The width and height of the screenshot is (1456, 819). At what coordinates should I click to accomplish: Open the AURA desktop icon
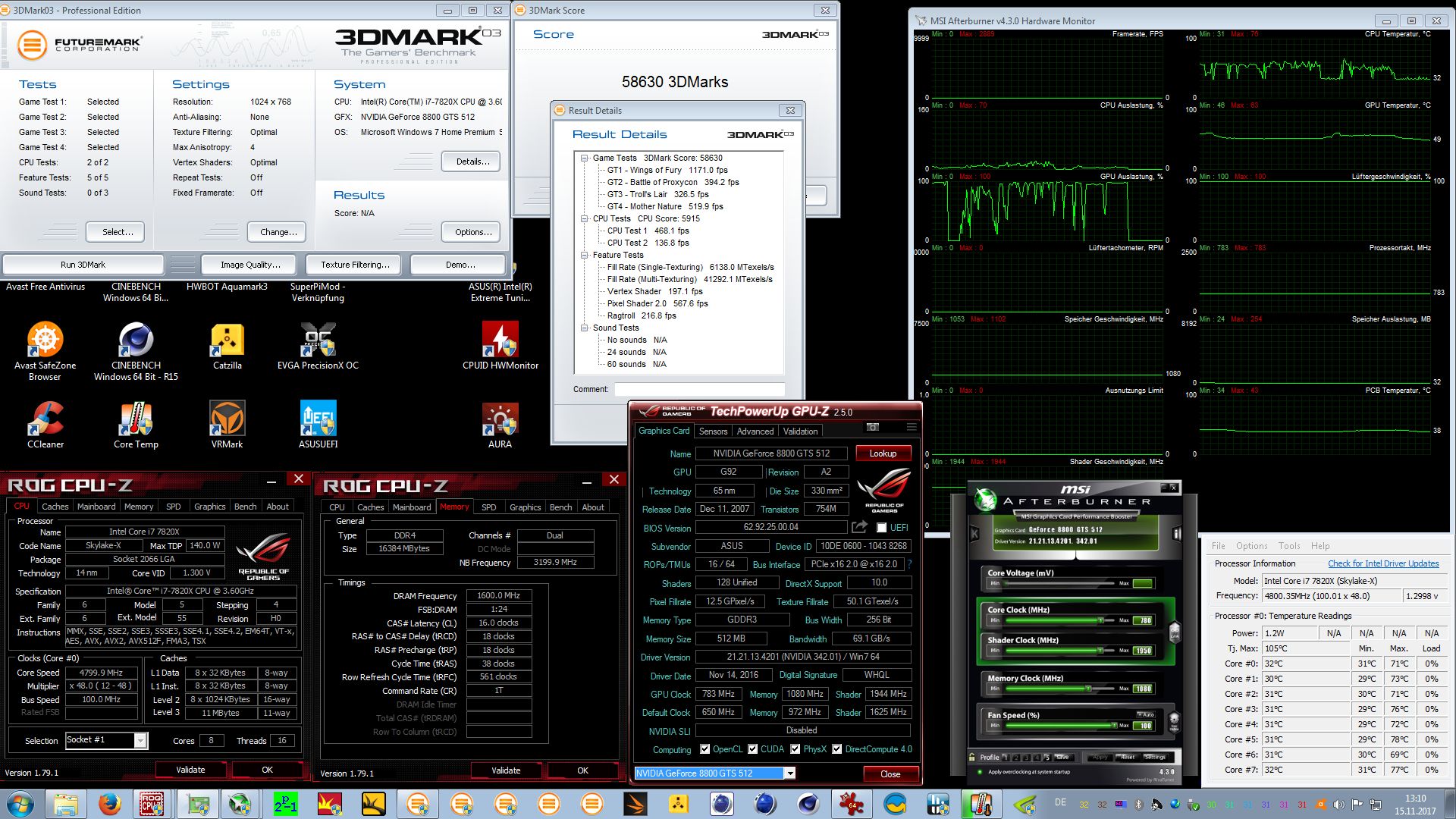coord(500,425)
